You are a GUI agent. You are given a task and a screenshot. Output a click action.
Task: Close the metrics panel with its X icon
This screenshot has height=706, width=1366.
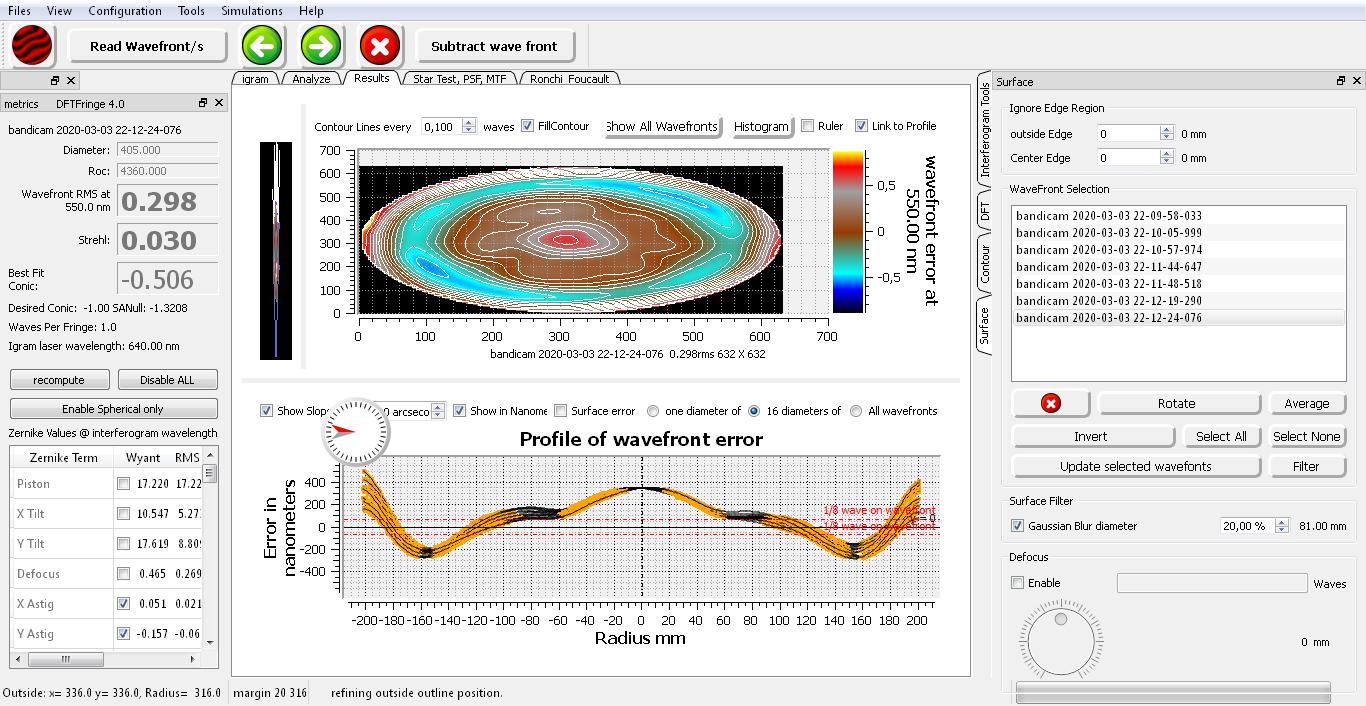pos(219,103)
